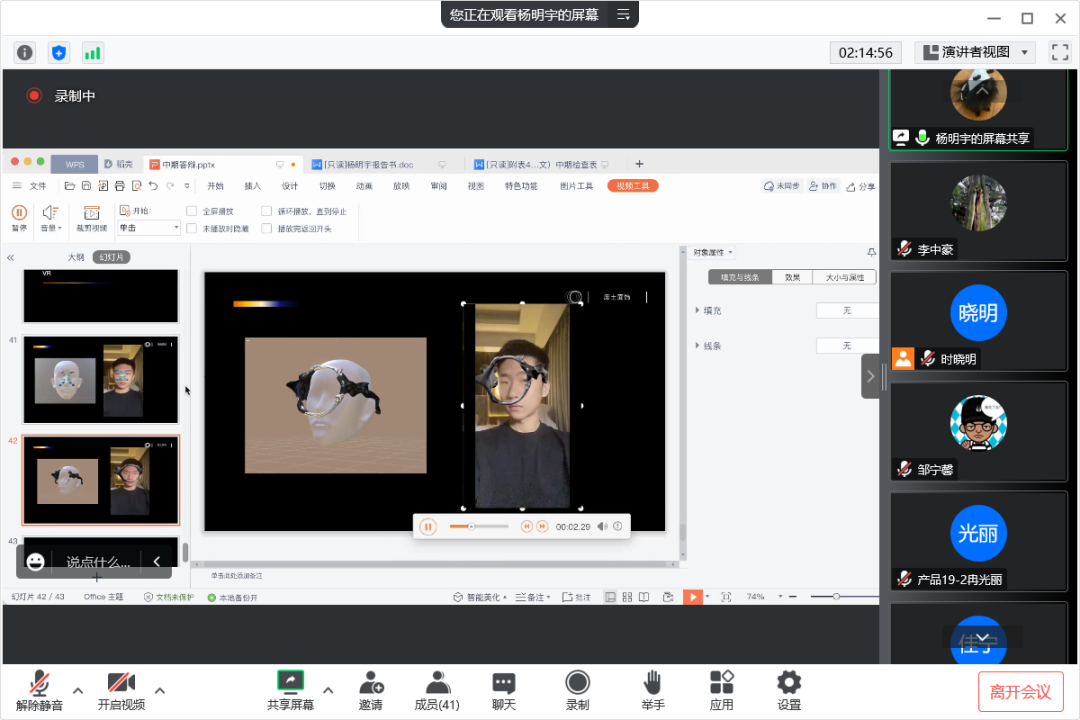Select the 视频工具 ribbon tab

[x=632, y=186]
